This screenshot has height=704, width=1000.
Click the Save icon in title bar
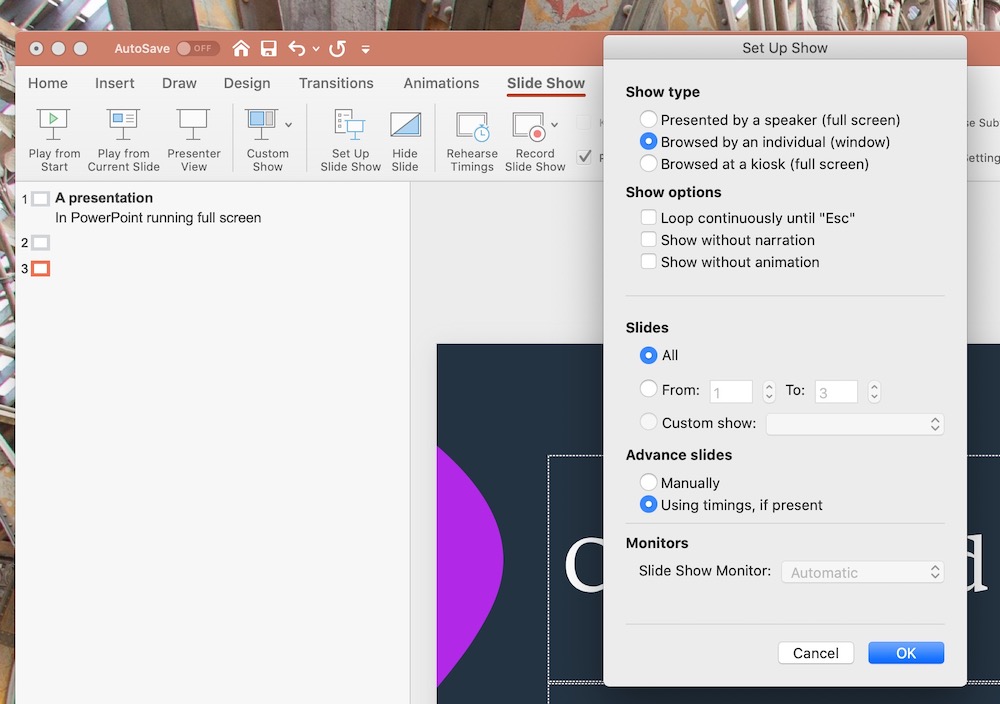[x=268, y=48]
